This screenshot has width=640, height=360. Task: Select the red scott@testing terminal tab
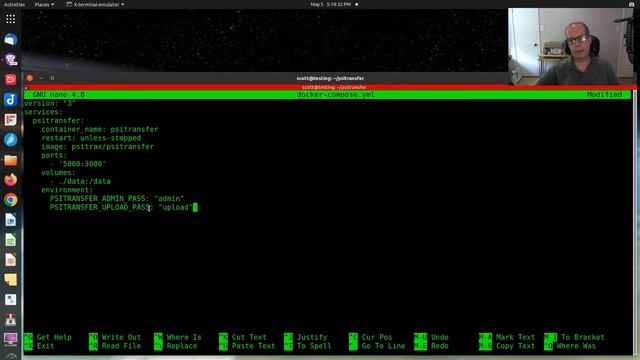(x=334, y=87)
